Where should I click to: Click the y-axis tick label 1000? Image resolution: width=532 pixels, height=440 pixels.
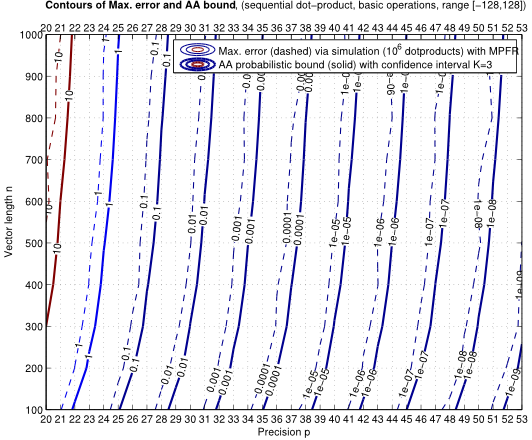34,35
